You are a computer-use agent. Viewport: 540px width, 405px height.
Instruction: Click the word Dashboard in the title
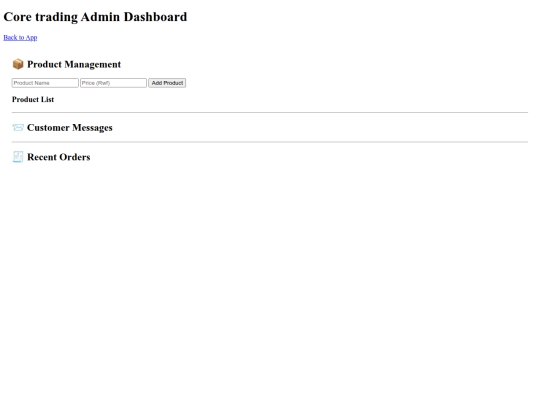point(155,17)
